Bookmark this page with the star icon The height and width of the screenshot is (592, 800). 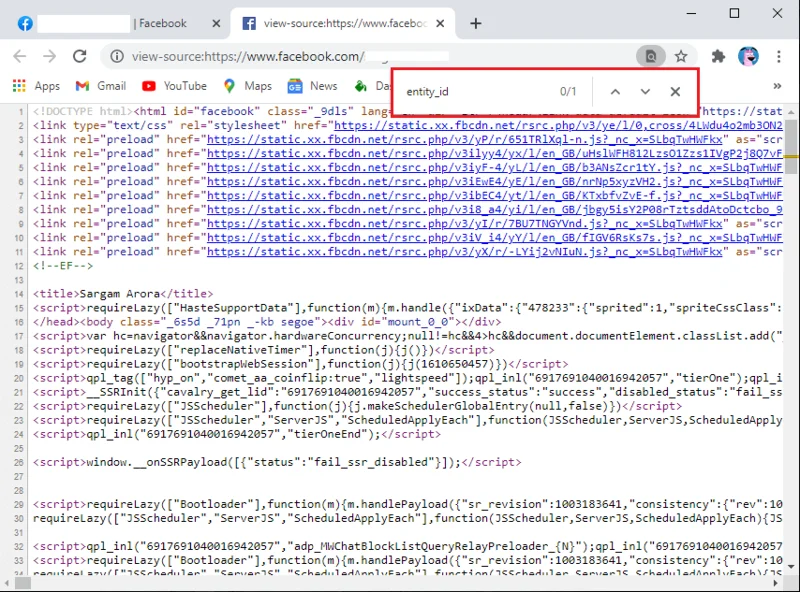pyautogui.click(x=681, y=57)
